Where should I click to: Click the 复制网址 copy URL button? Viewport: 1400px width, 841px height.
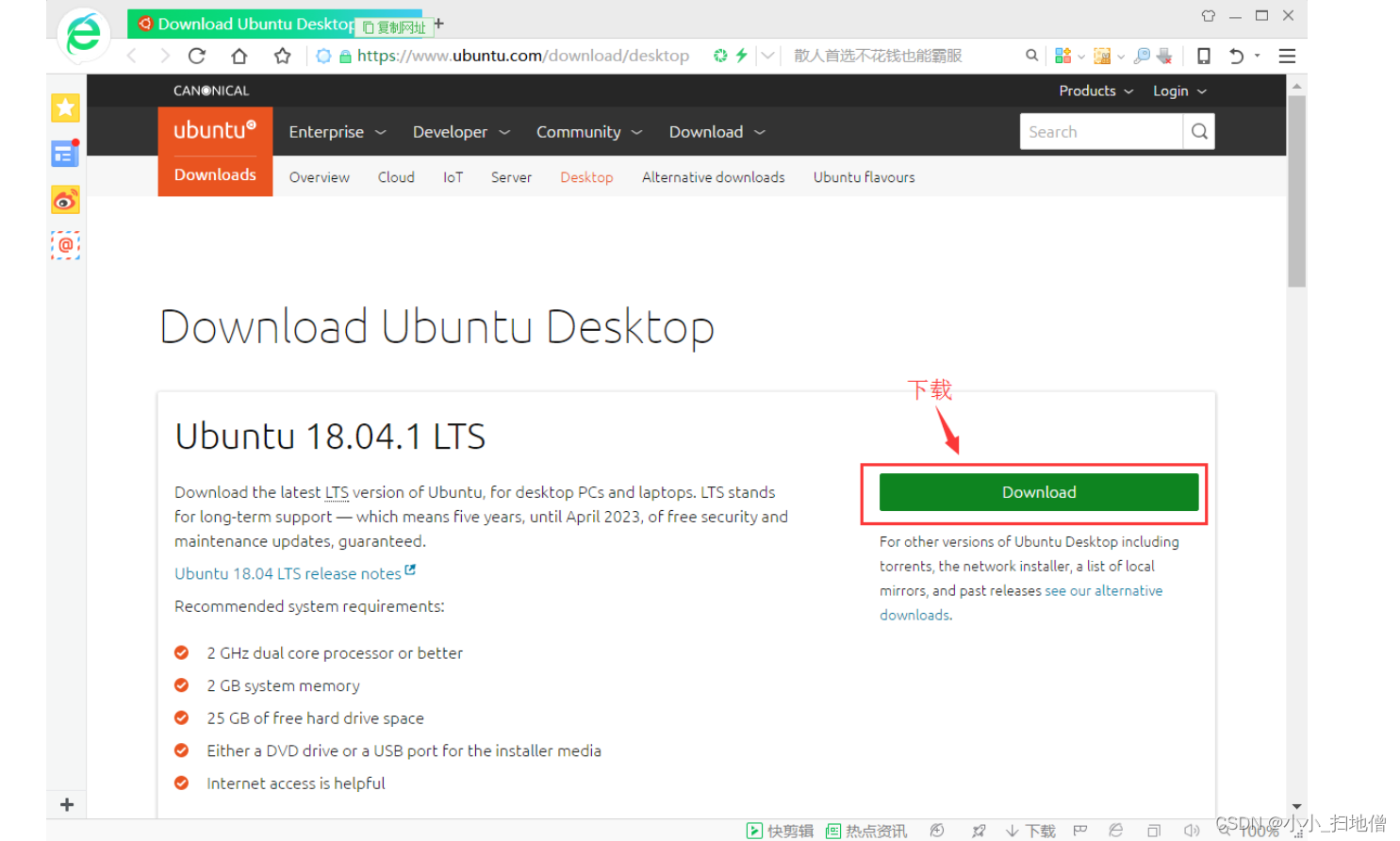tap(394, 27)
